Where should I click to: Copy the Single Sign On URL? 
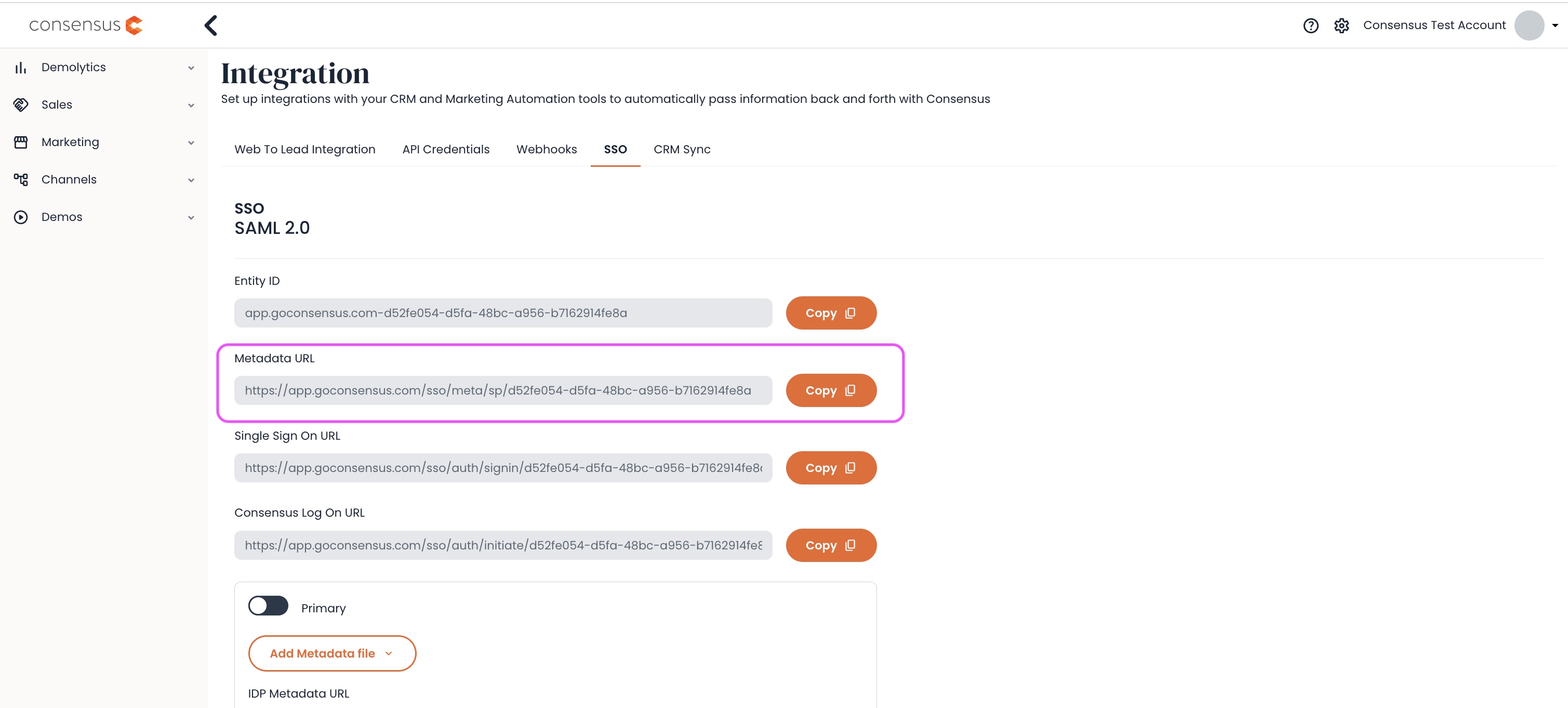tap(831, 467)
